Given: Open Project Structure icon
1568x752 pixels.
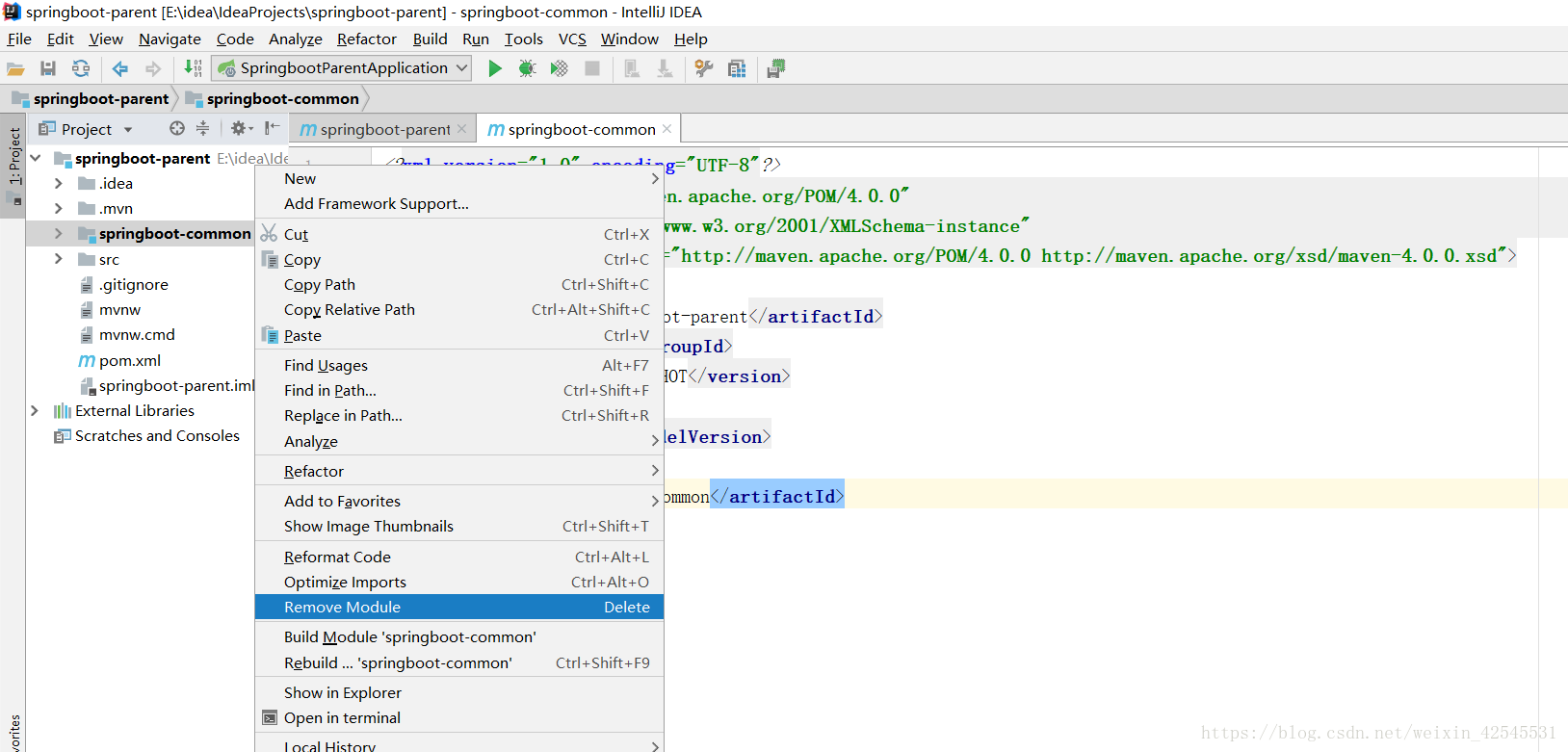Looking at the screenshot, I should [737, 68].
